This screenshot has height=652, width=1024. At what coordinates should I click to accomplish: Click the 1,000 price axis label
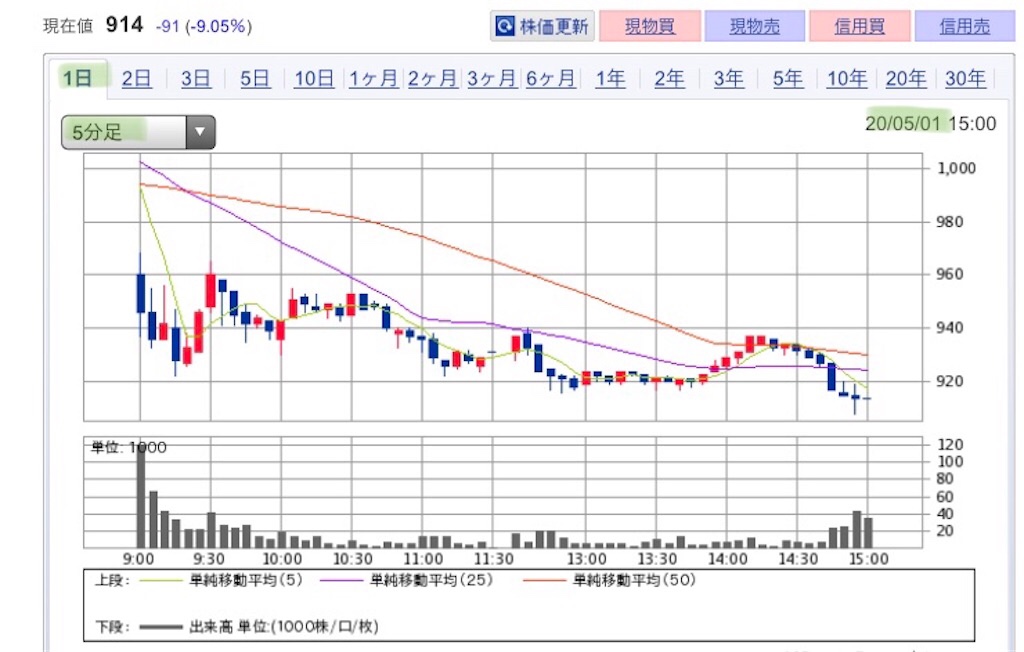click(956, 168)
